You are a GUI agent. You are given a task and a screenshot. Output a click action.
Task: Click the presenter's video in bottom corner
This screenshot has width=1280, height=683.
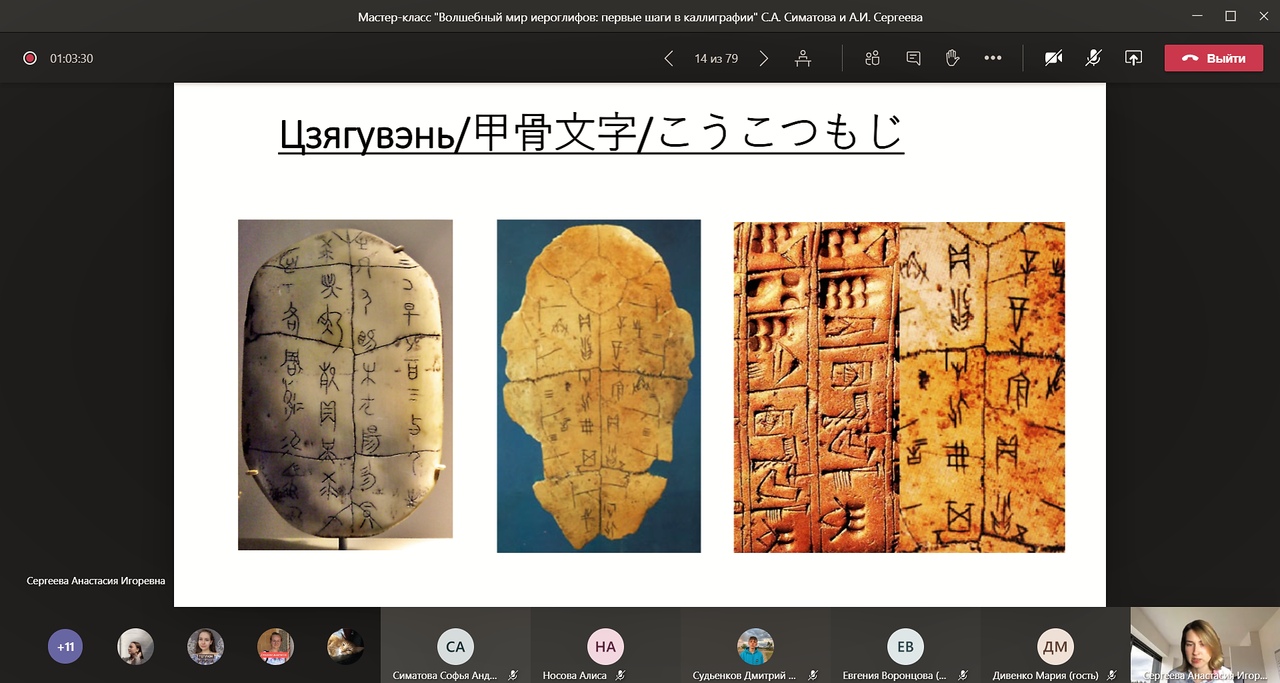[1204, 645]
